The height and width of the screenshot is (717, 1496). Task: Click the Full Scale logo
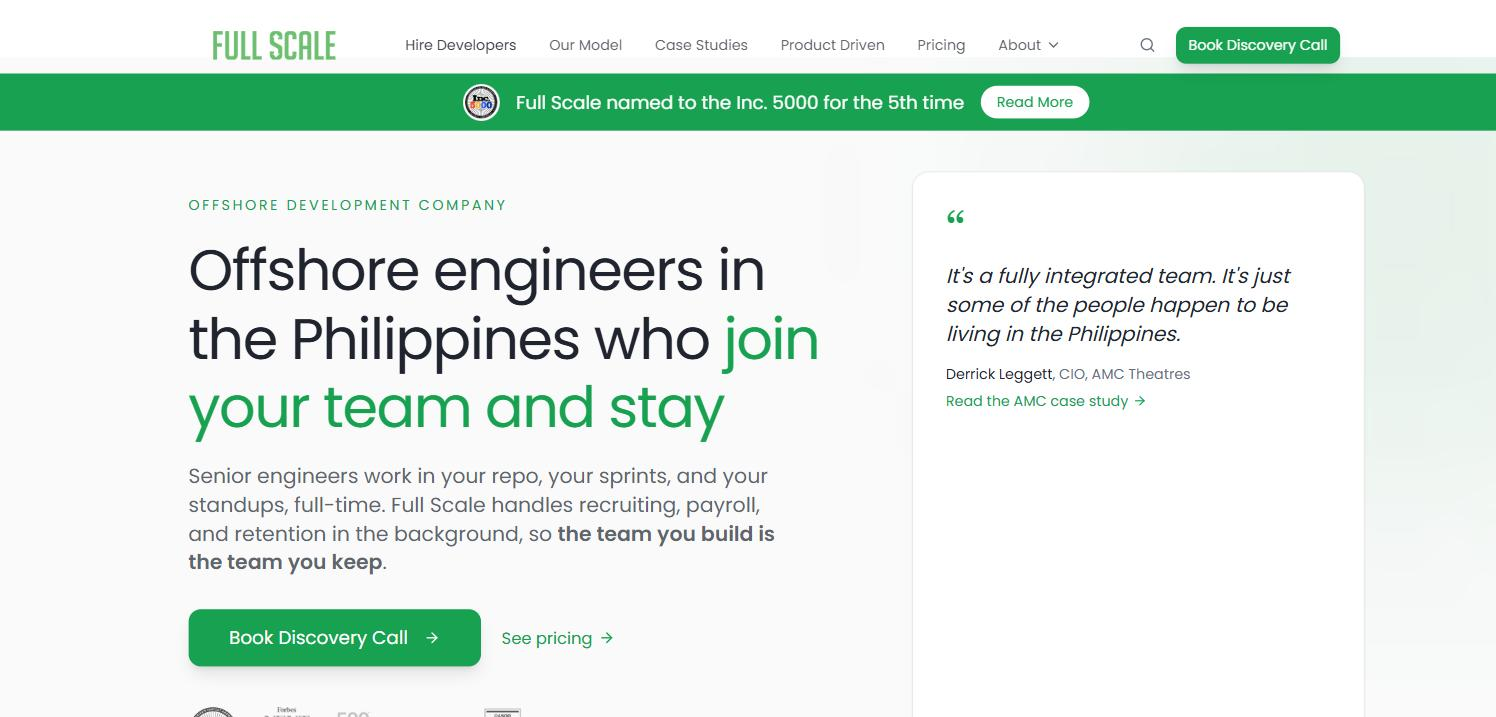(274, 45)
